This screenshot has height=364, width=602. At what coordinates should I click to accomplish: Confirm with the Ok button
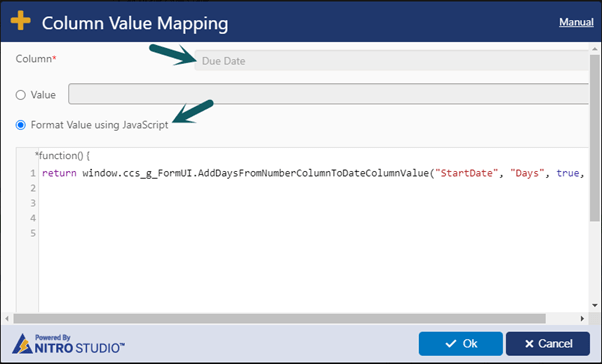coord(461,344)
